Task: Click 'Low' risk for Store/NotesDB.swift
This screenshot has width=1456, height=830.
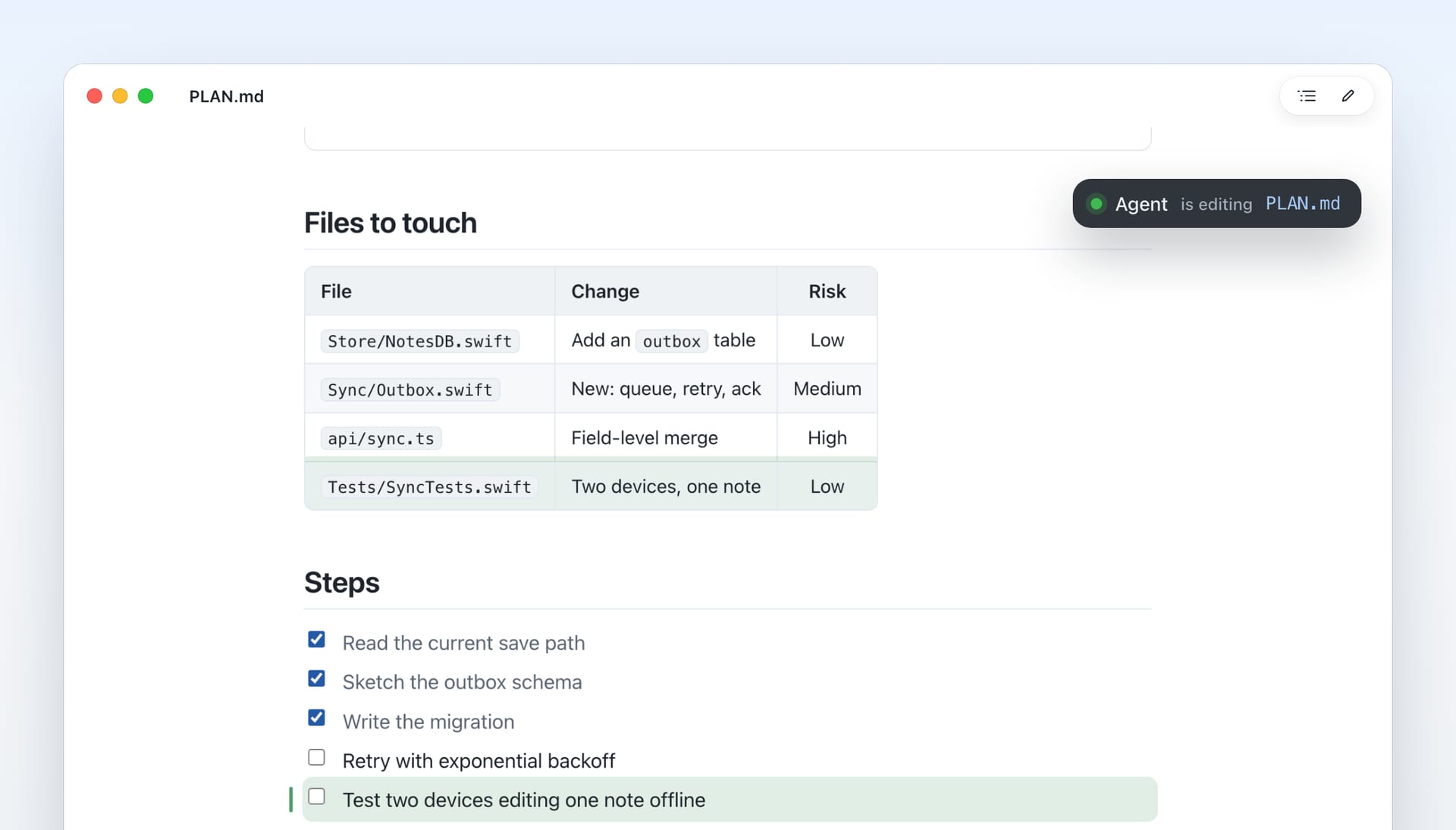Action: point(827,340)
